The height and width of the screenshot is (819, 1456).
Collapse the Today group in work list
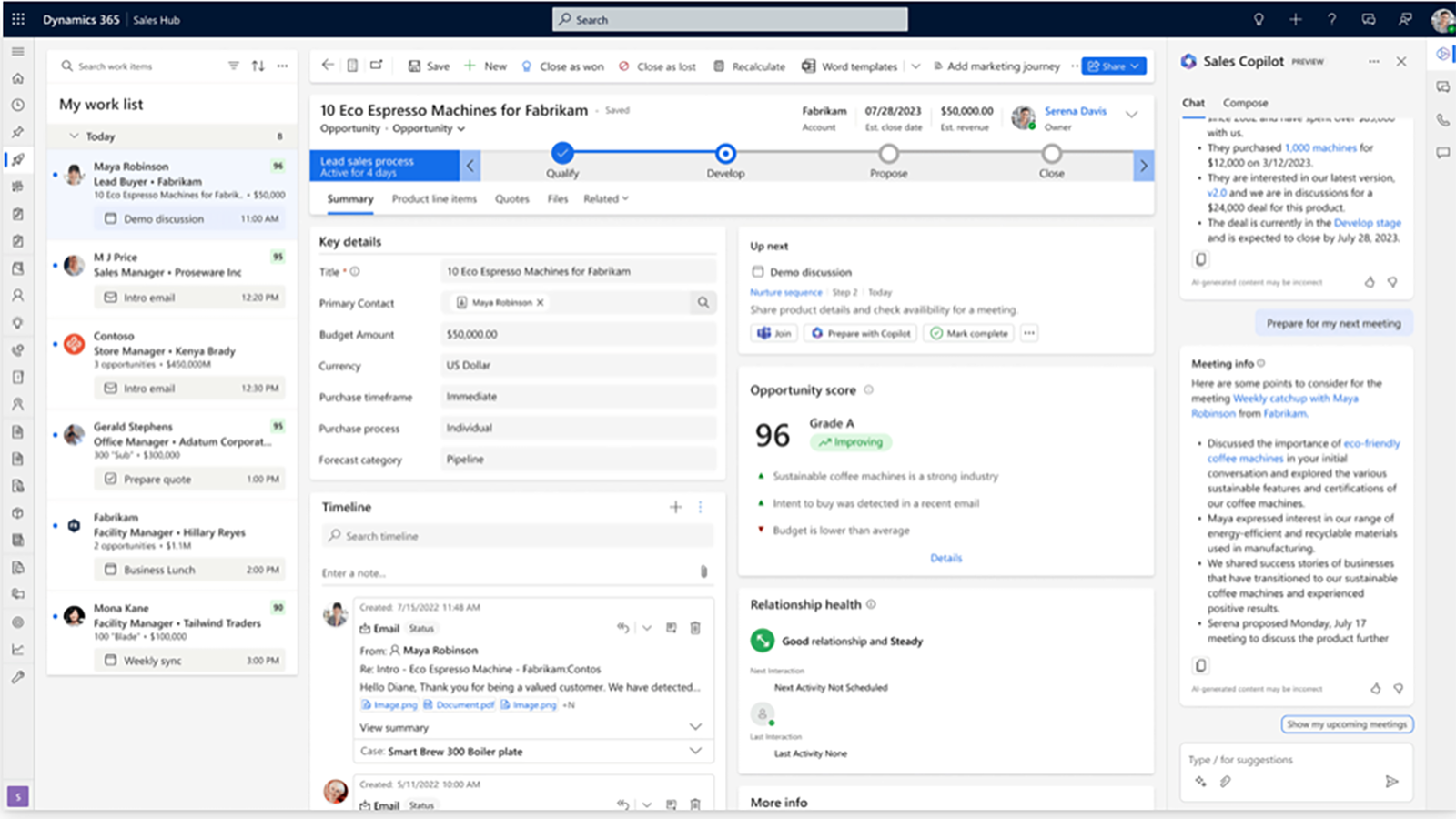(x=75, y=136)
